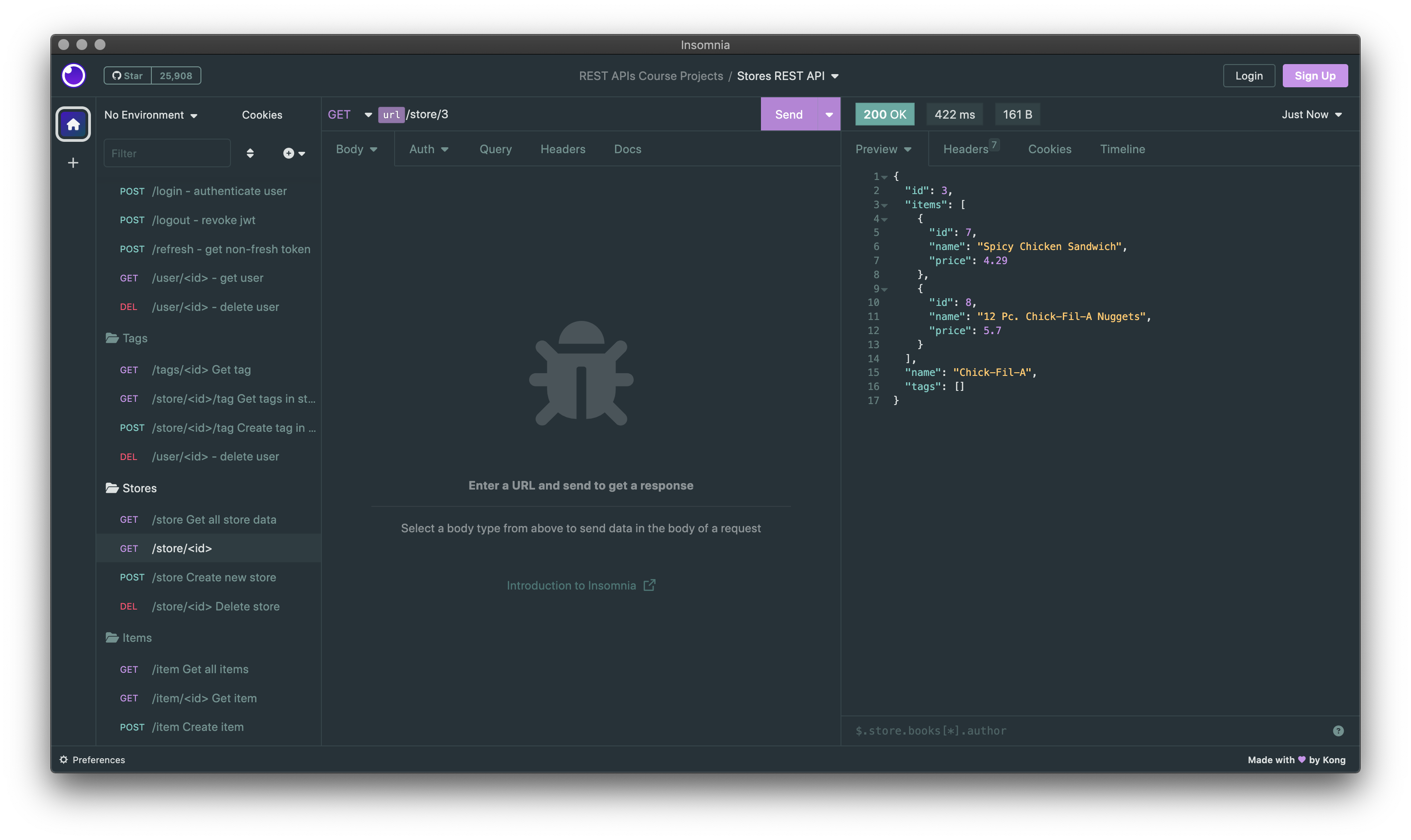
Task: Switch to the Query tab
Action: (495, 149)
